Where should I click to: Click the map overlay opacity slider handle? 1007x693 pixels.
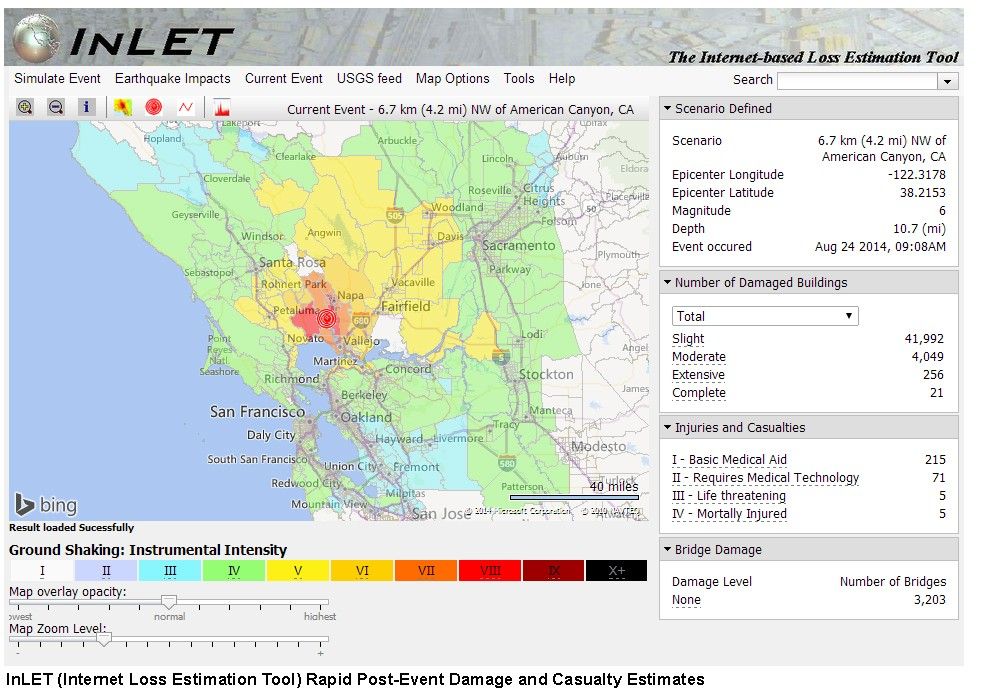pyautogui.click(x=169, y=602)
